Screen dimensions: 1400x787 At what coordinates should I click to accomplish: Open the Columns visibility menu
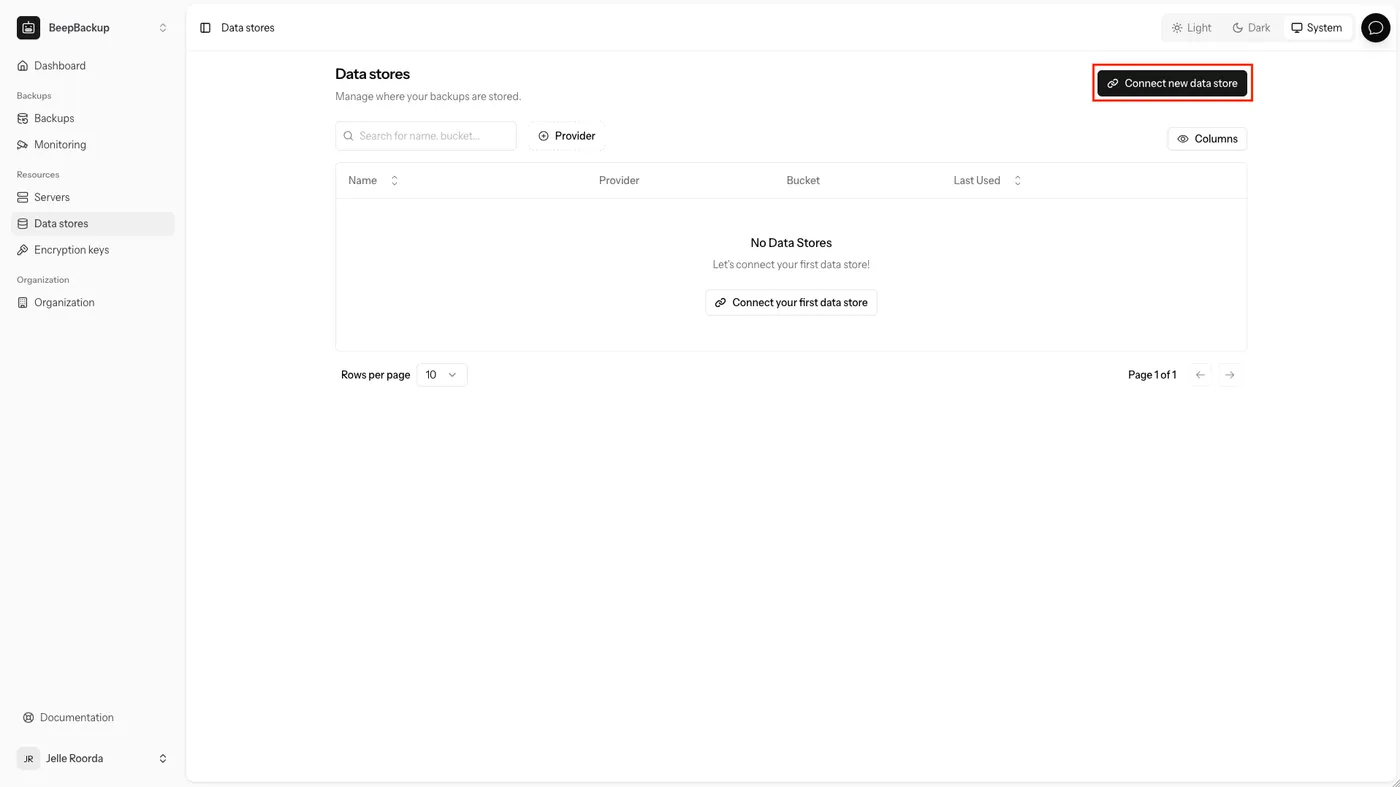click(x=1206, y=138)
